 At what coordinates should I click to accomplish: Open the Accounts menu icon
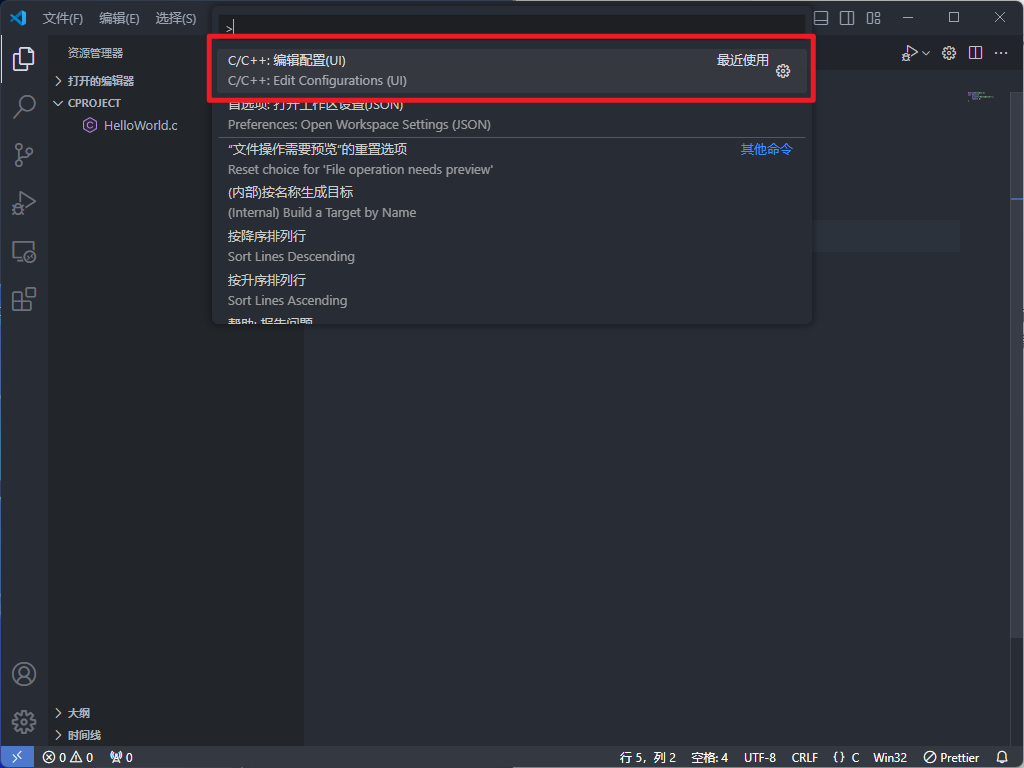pyautogui.click(x=24, y=674)
